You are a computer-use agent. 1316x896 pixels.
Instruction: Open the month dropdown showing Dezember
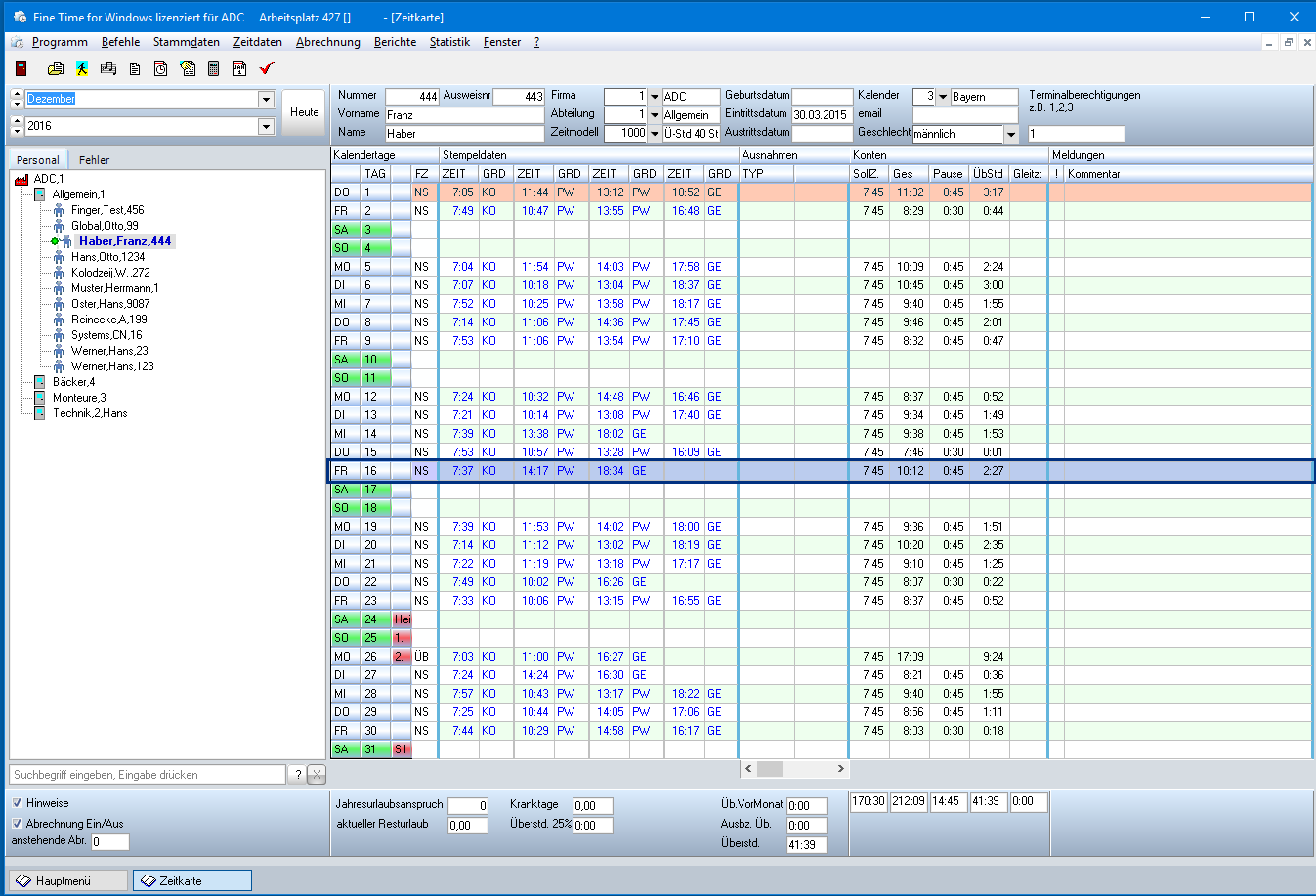(x=266, y=100)
